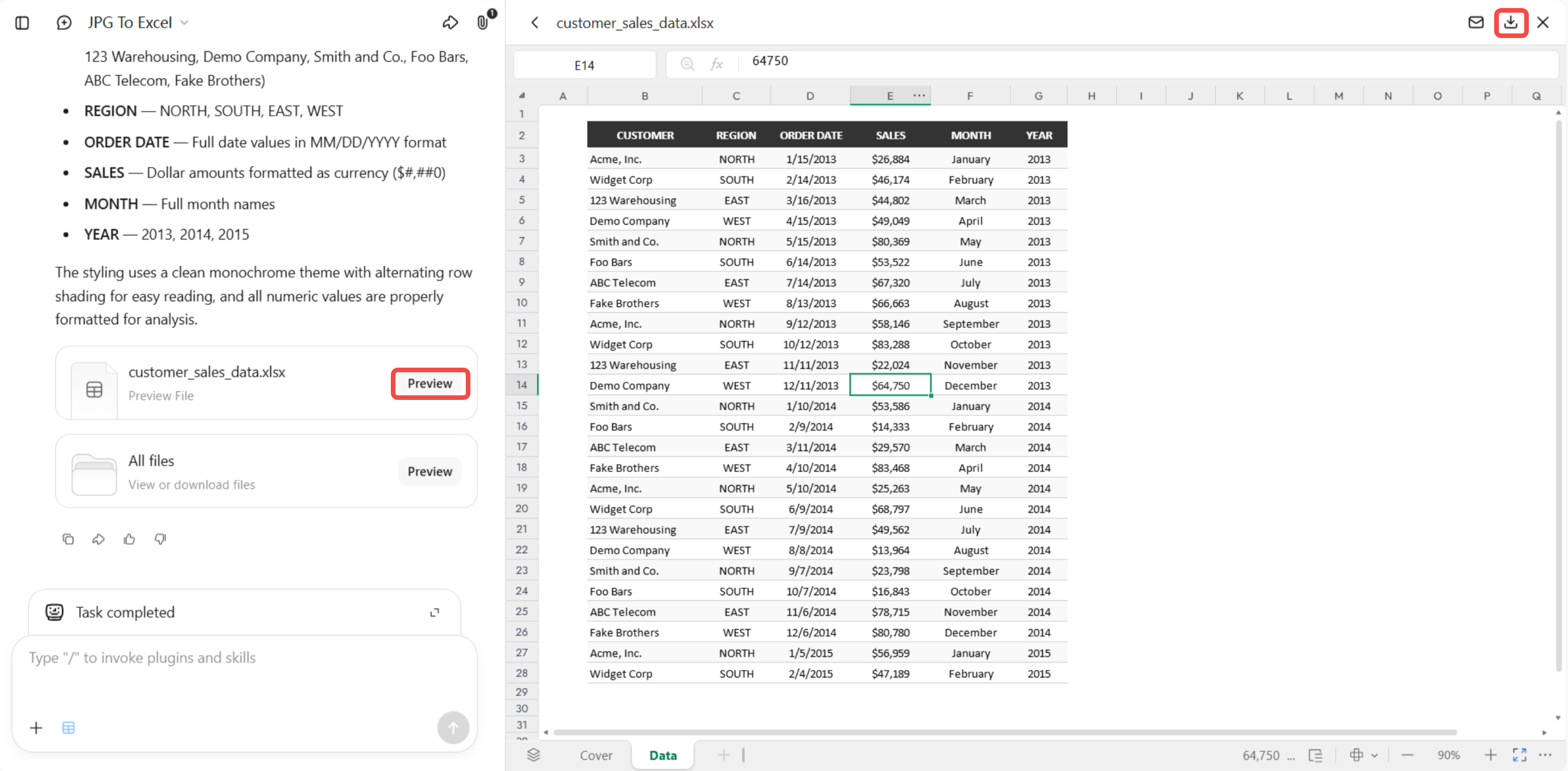Click the message input field
Screen dimensions: 1568x771
click(243, 659)
